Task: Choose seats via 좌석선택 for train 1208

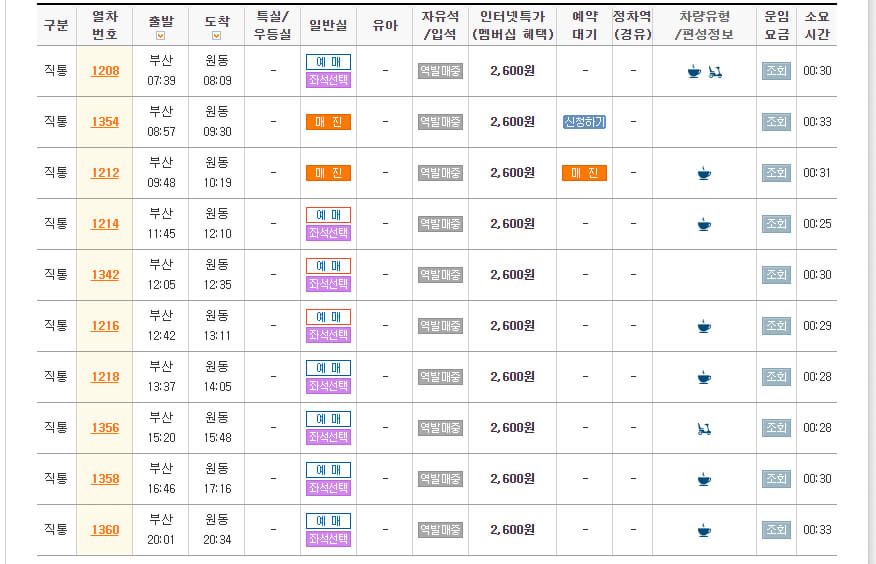Action: tap(328, 80)
